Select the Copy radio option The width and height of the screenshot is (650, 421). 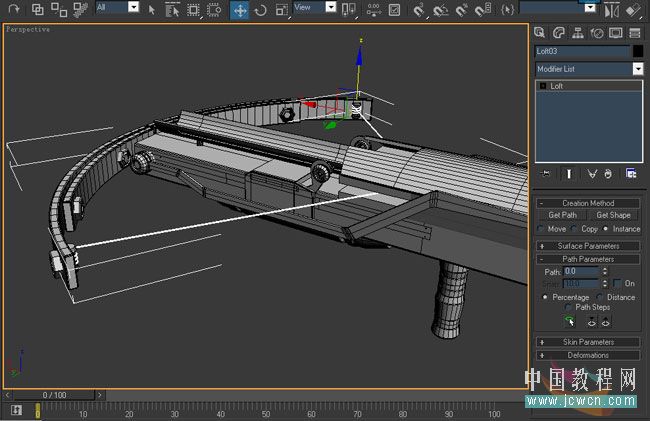[x=575, y=229]
